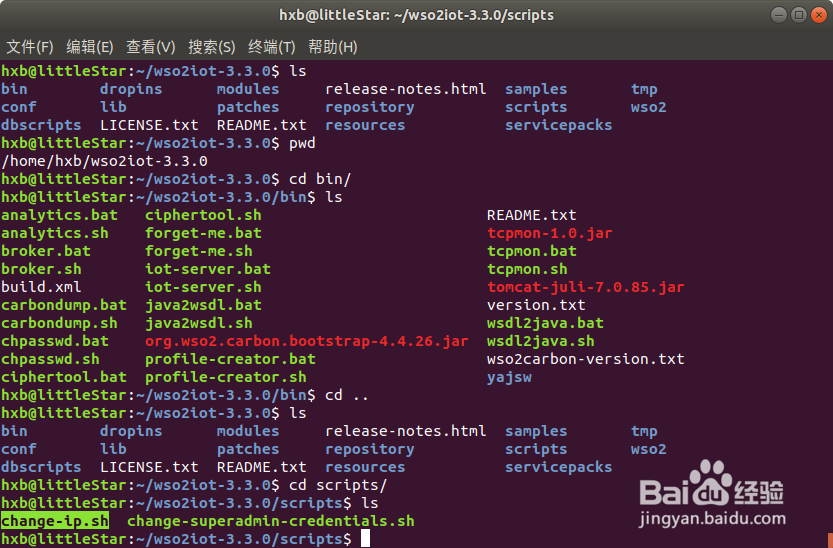The height and width of the screenshot is (548, 833).
Task: Click the pwd output /home/hxb/wso2iot-3.3.0
Action: [105, 161]
